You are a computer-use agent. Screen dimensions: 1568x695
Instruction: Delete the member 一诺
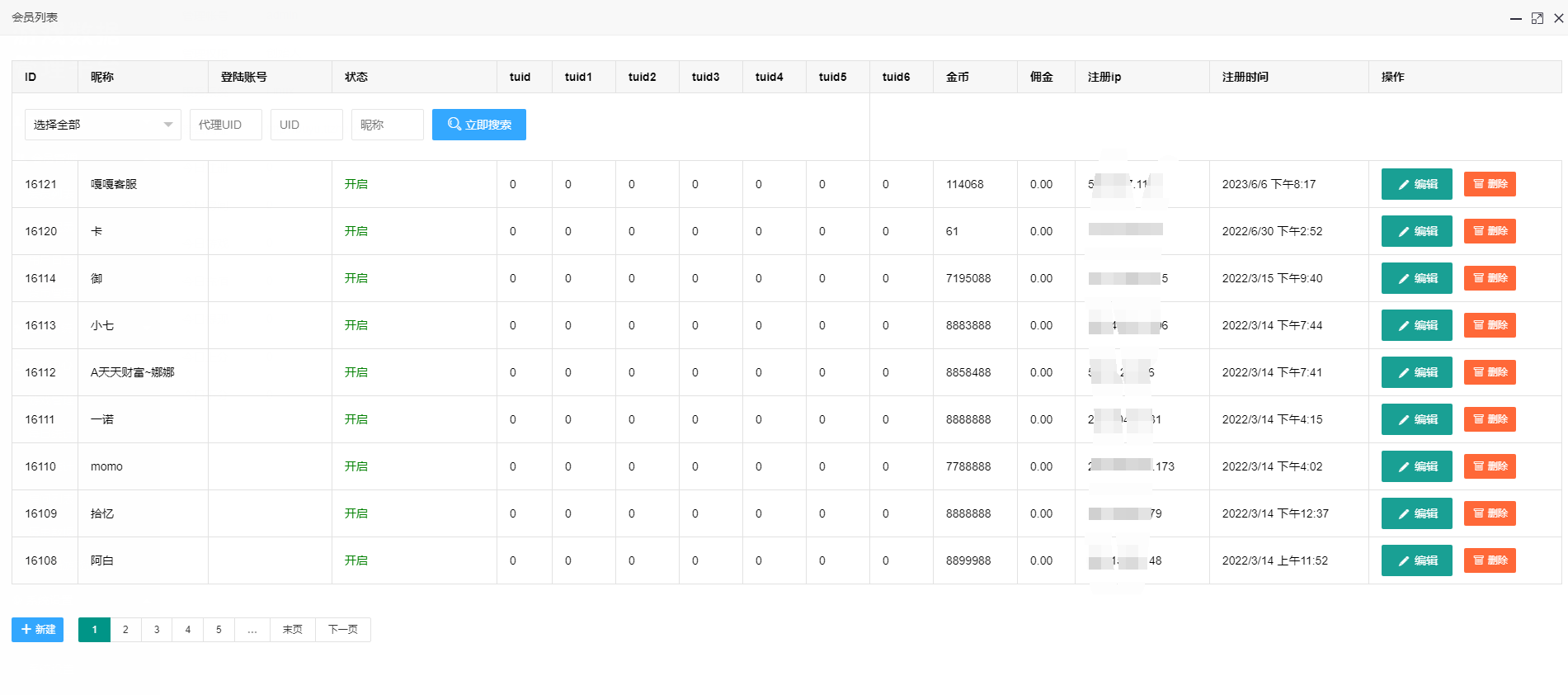click(x=1490, y=419)
